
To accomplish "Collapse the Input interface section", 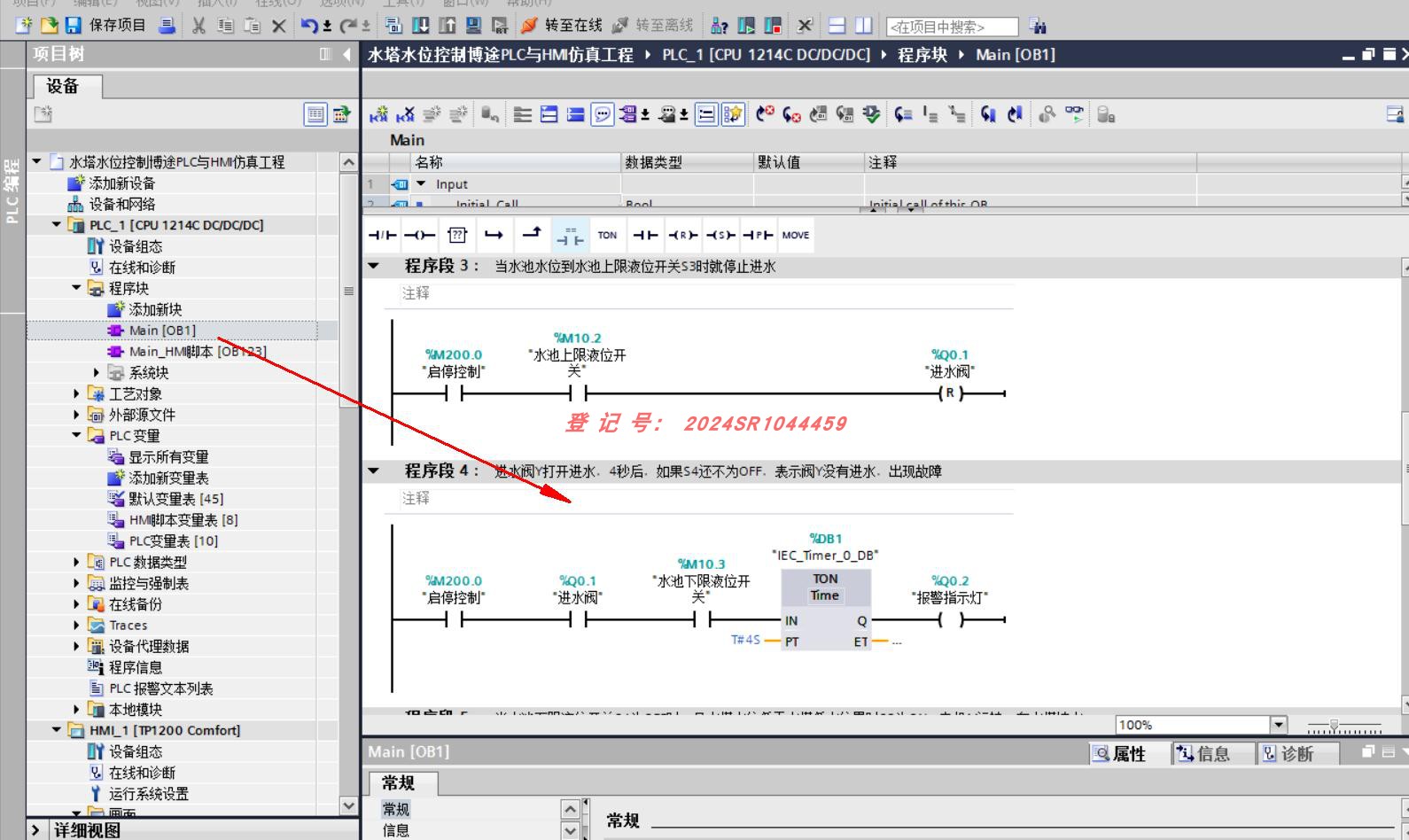I will click(421, 184).
